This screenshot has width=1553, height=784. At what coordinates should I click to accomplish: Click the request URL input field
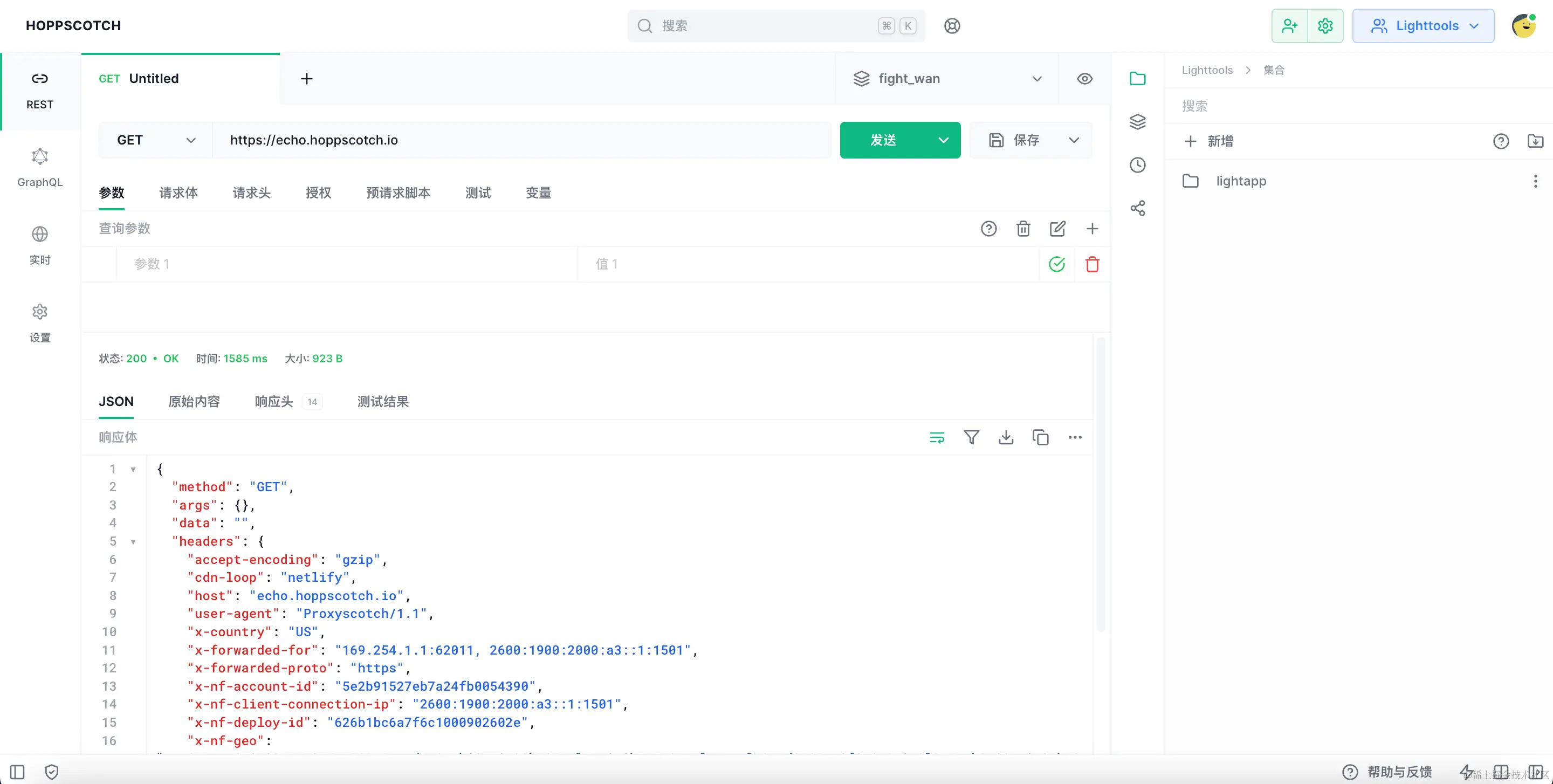click(x=521, y=140)
